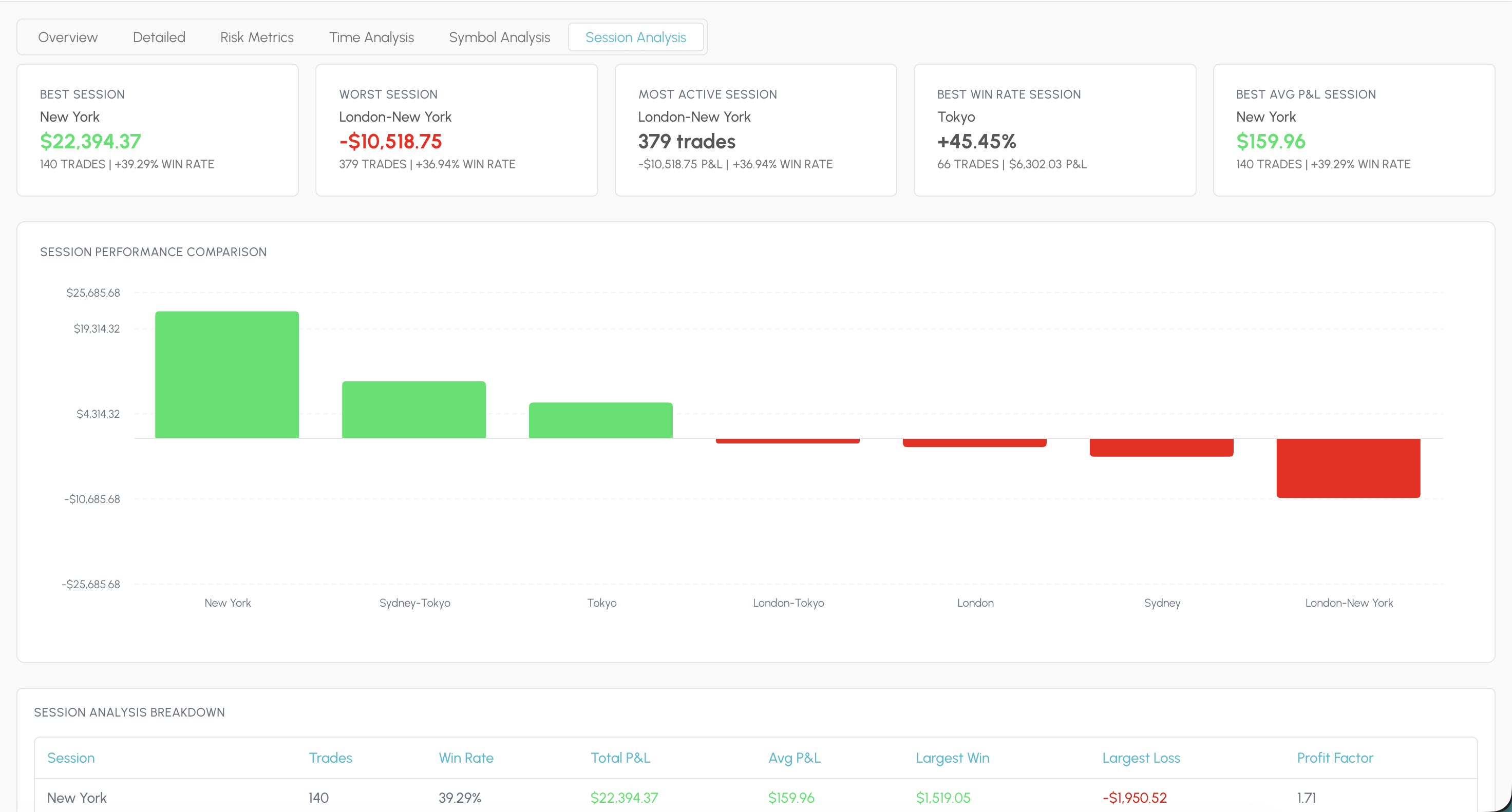Viewport: 1512px width, 812px height.
Task: Click the win rate cell 39.29% in table
Action: (460, 797)
